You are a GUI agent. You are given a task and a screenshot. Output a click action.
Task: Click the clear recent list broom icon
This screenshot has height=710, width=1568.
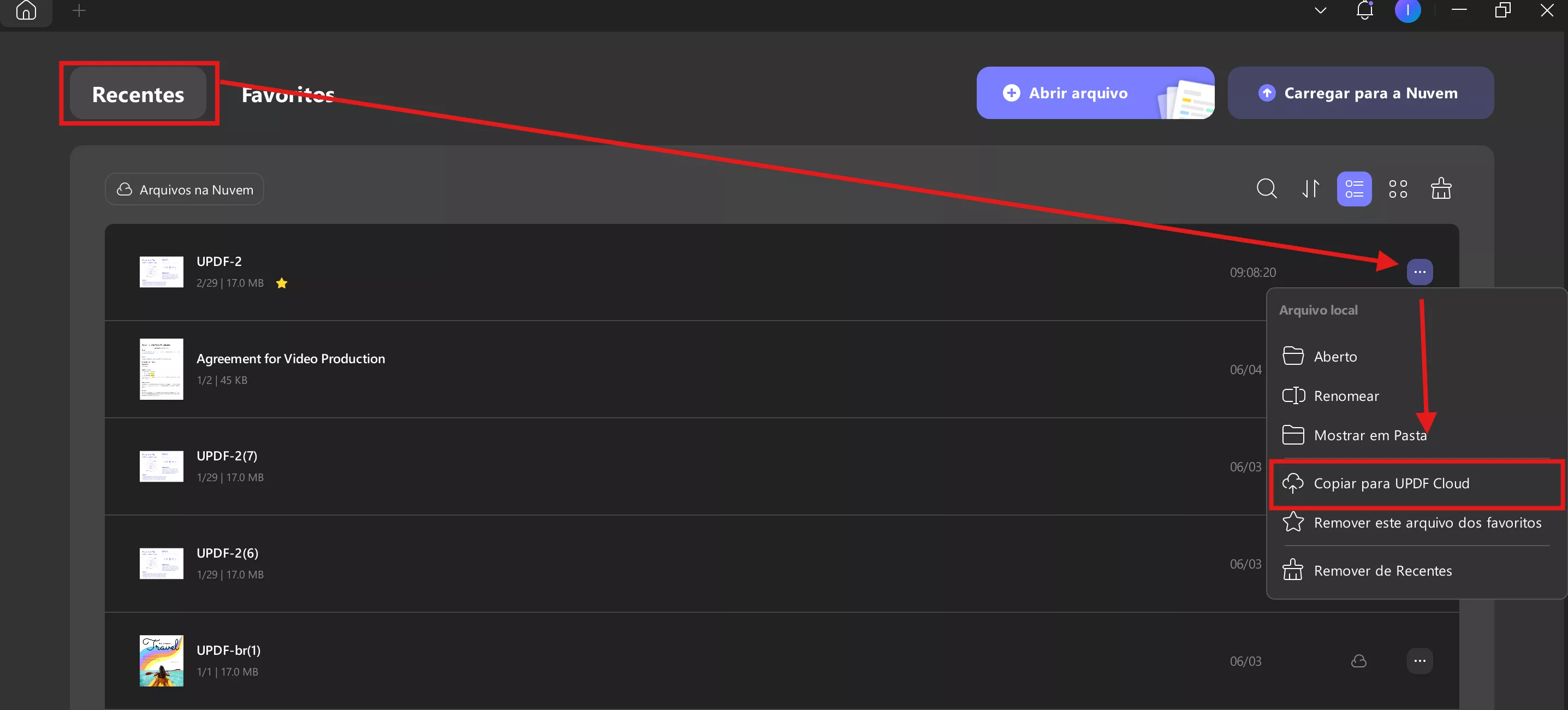click(x=1441, y=189)
